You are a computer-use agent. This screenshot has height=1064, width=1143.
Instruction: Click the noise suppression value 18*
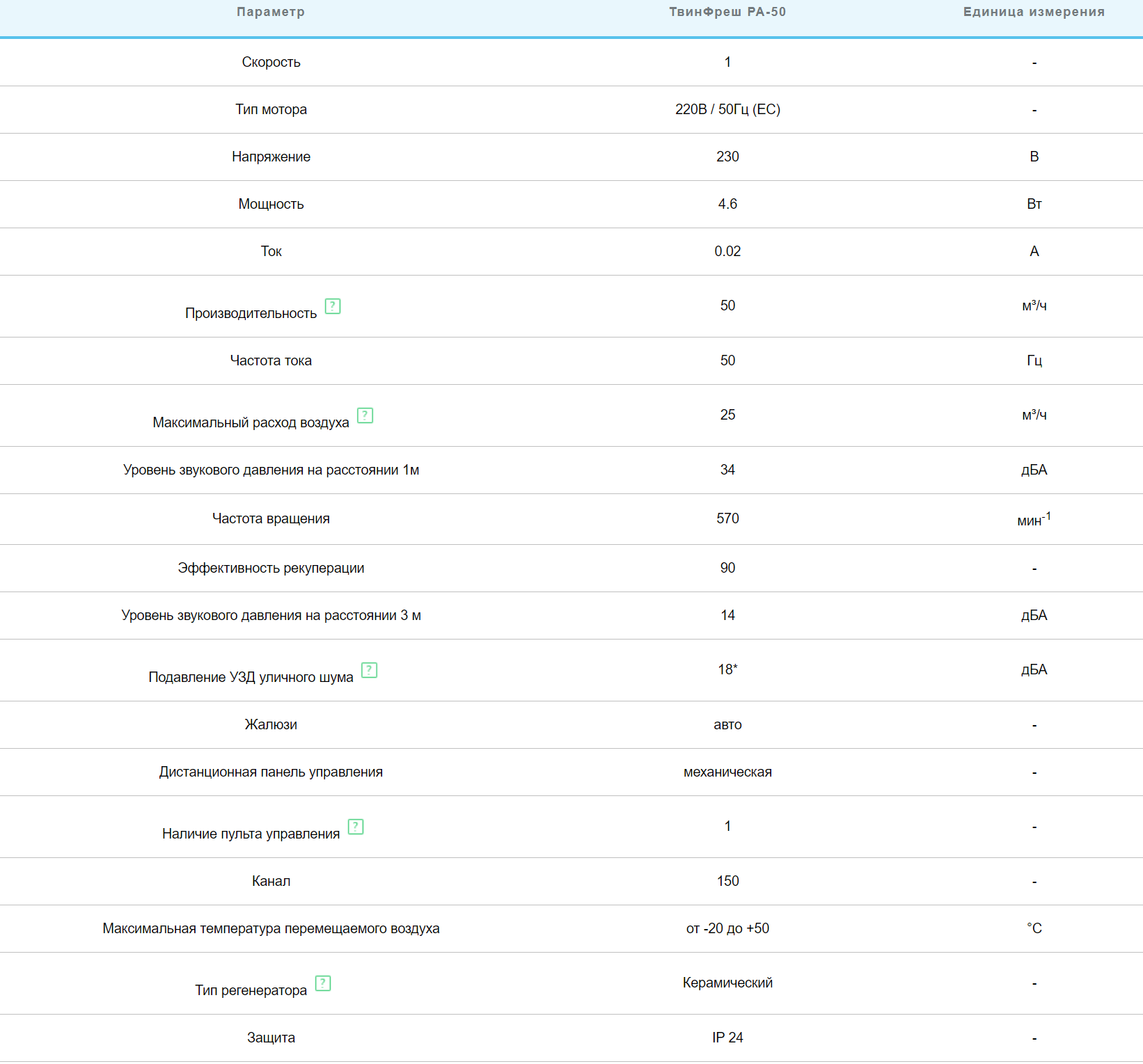tap(727, 669)
